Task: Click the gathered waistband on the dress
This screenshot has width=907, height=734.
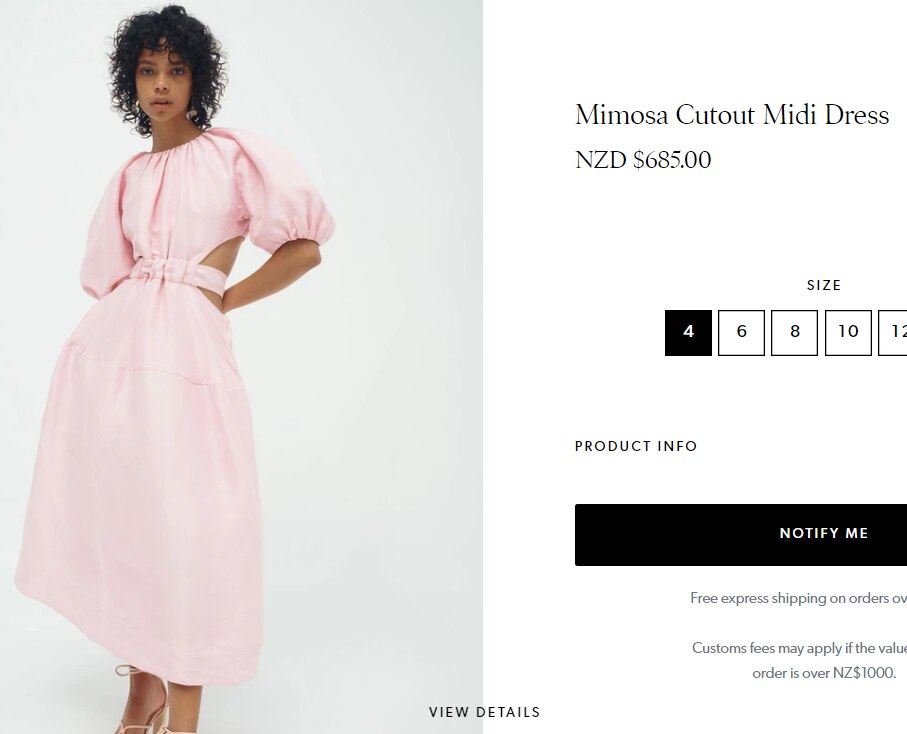Action: pyautogui.click(x=167, y=270)
